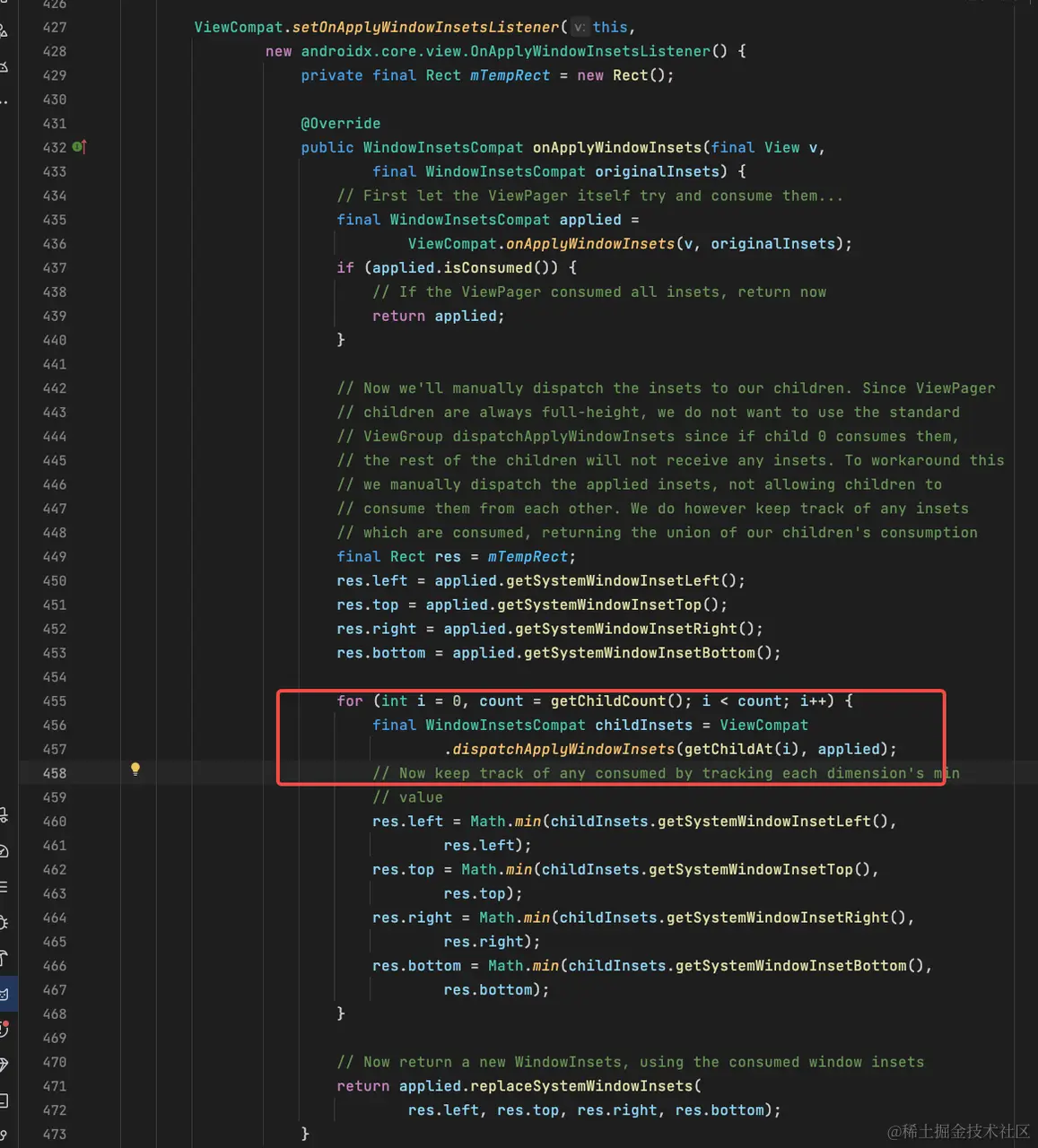This screenshot has height=1148, width=1038.
Task: Click Math.min on the res.left assignment line
Action: tap(506, 821)
